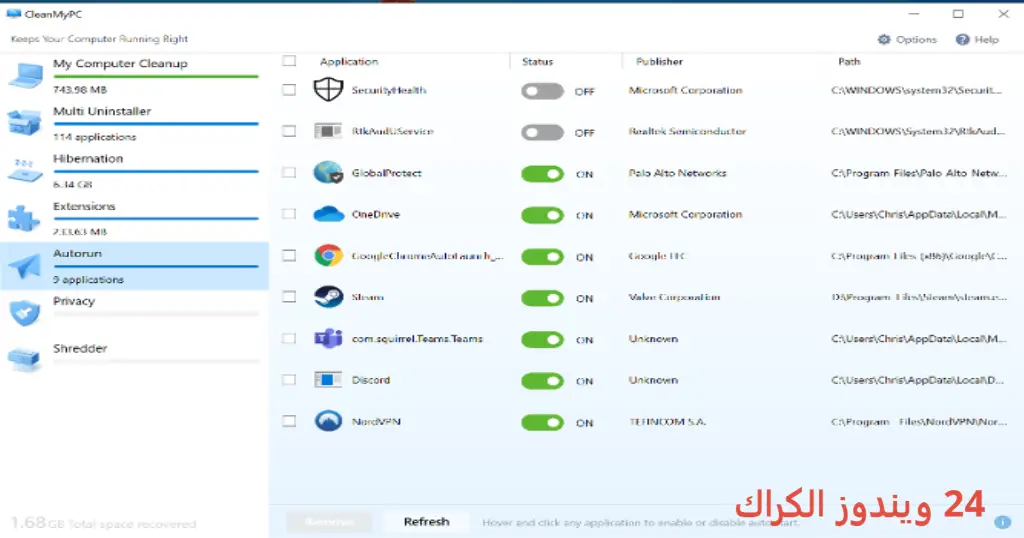The height and width of the screenshot is (538, 1024).
Task: Click the 'Palo Alto Networks' publisher text
Action: [x=677, y=173]
